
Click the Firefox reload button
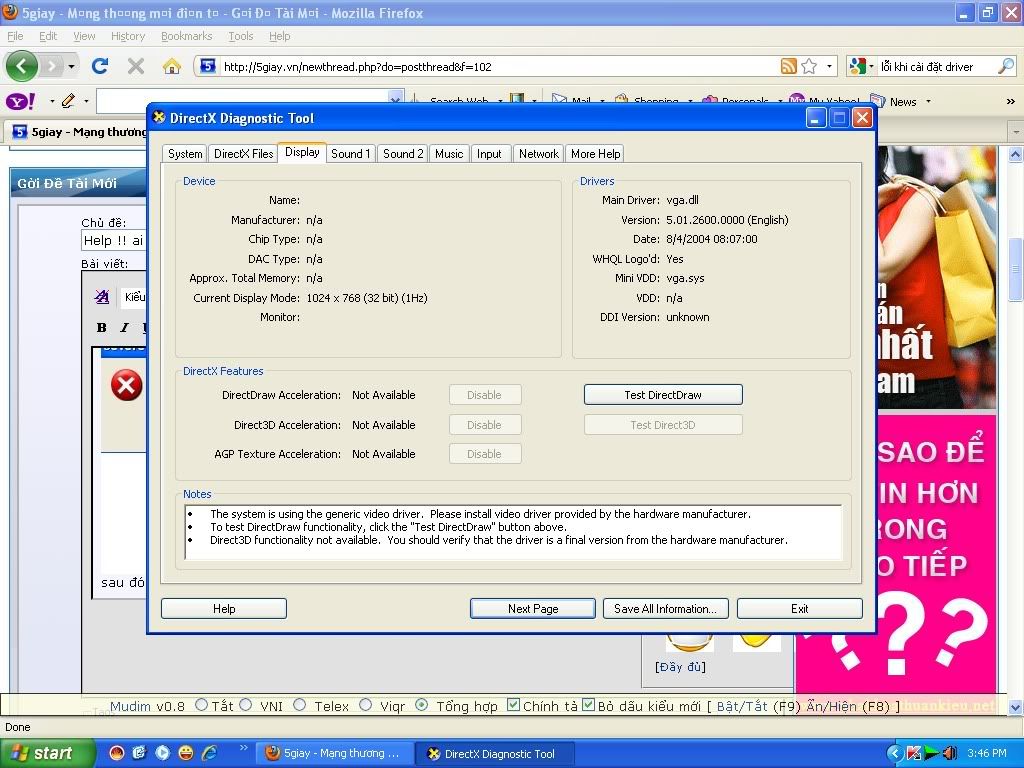point(99,66)
